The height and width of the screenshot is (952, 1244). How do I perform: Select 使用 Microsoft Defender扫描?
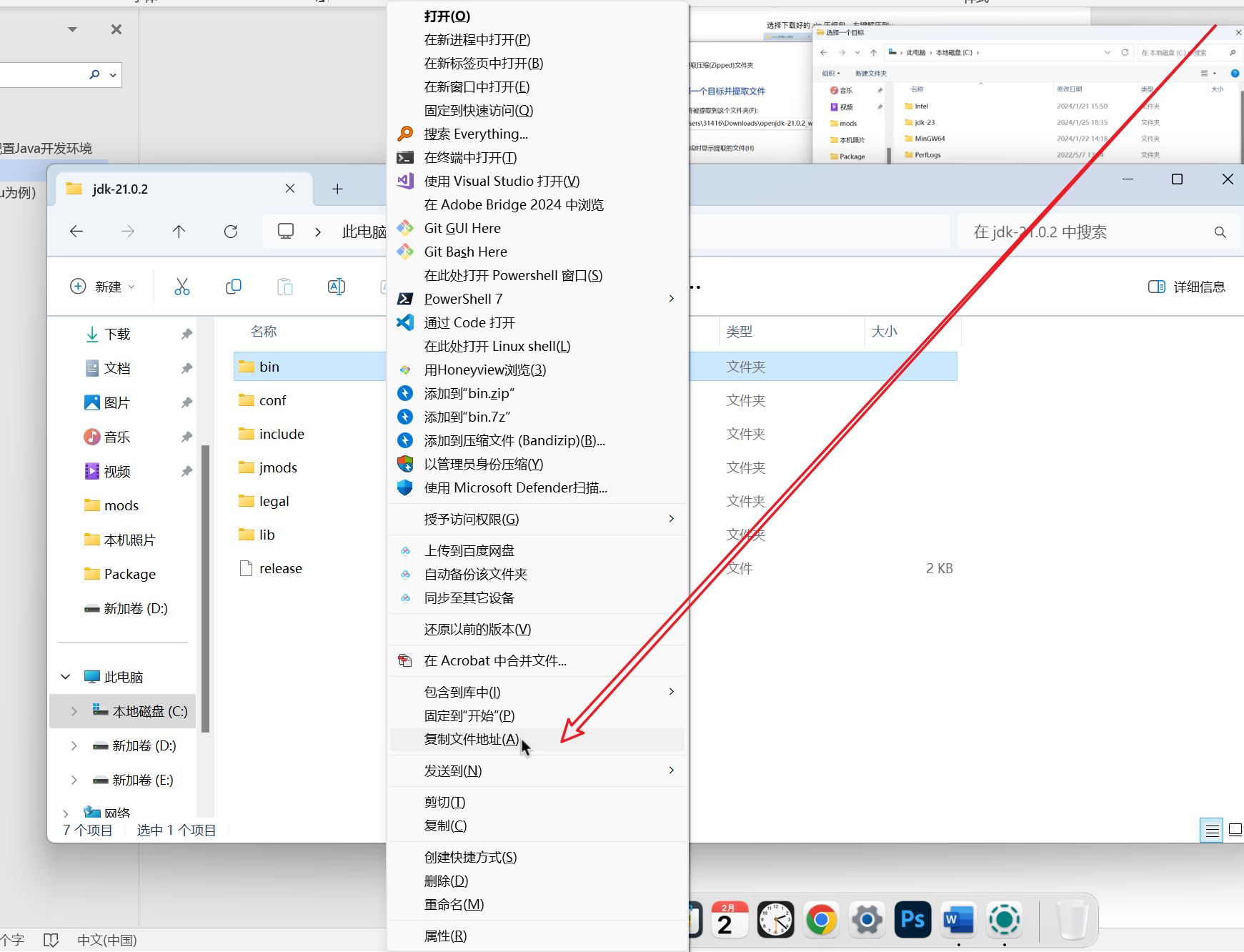[x=537, y=487]
